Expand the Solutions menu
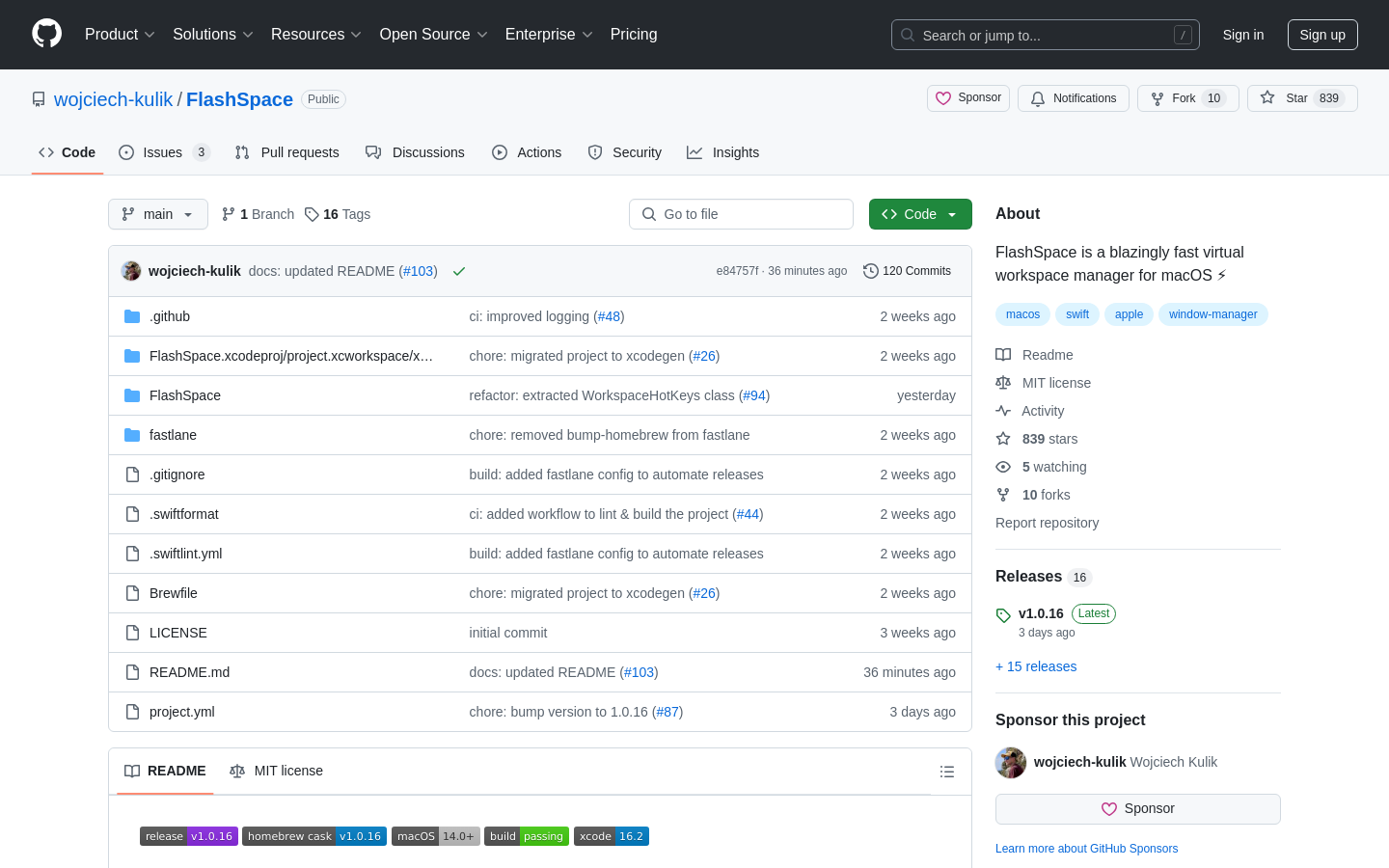 pos(213,35)
